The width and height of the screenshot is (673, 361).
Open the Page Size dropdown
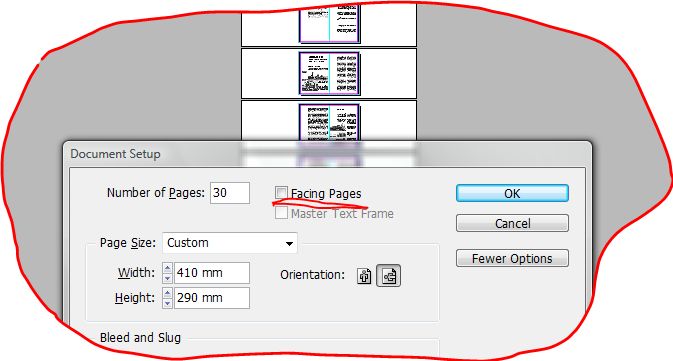tap(230, 243)
